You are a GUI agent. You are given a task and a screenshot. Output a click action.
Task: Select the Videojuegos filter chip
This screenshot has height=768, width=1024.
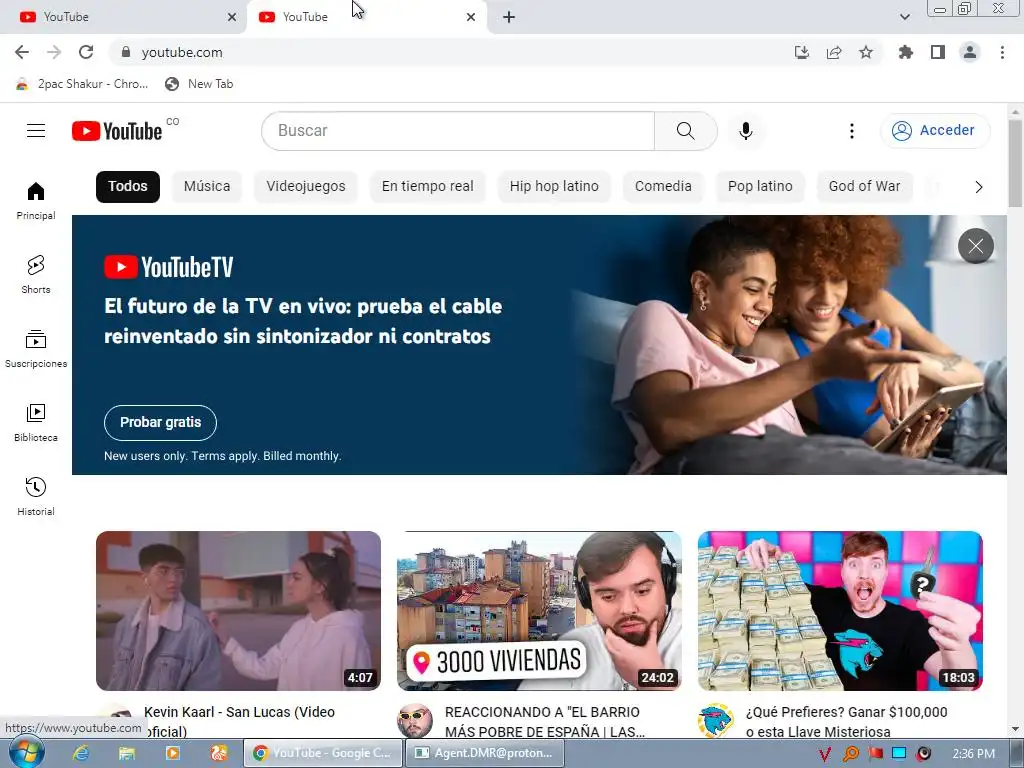tap(306, 186)
